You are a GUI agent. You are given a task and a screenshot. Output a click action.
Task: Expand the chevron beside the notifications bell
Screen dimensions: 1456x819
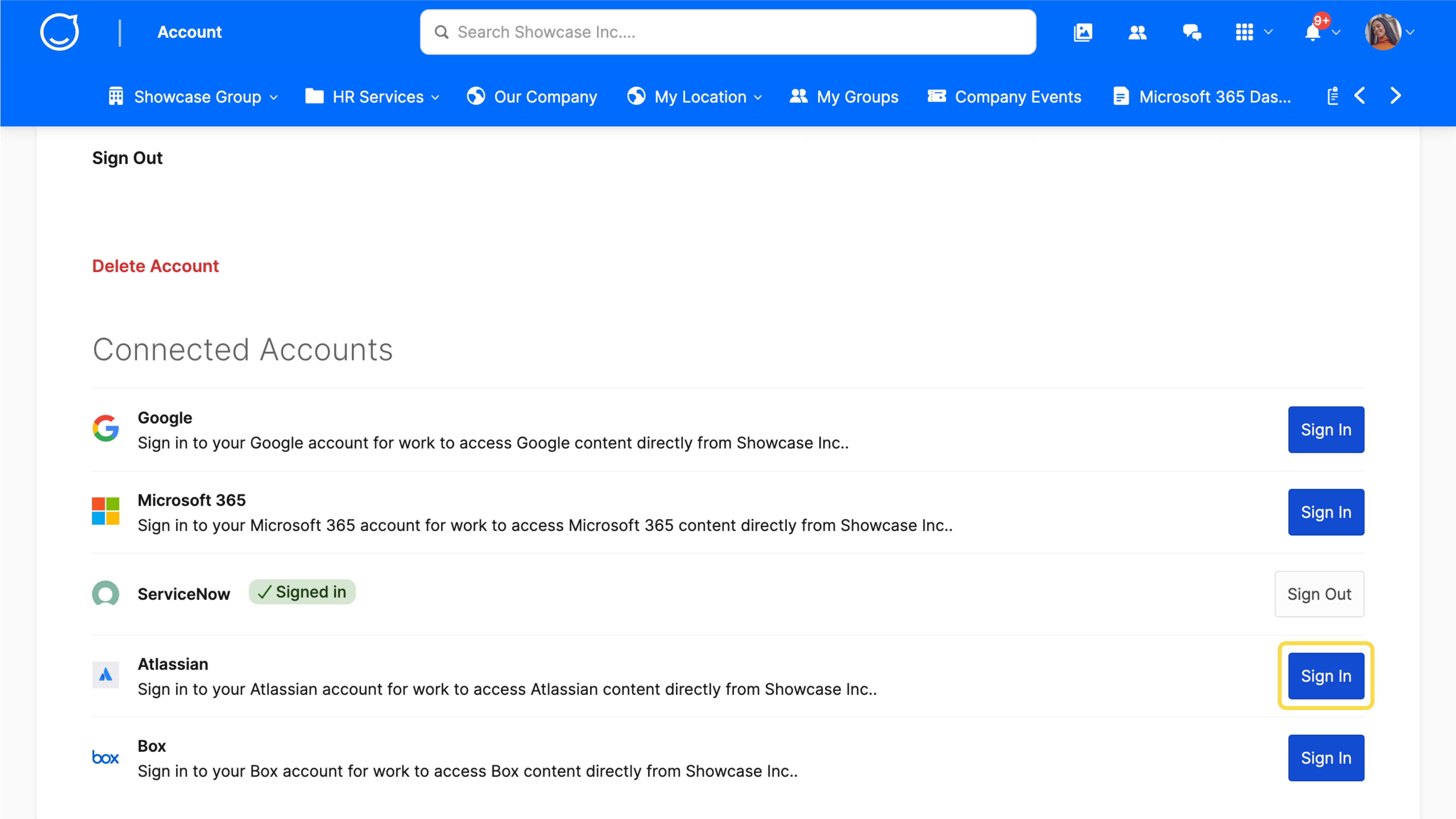[x=1336, y=32]
